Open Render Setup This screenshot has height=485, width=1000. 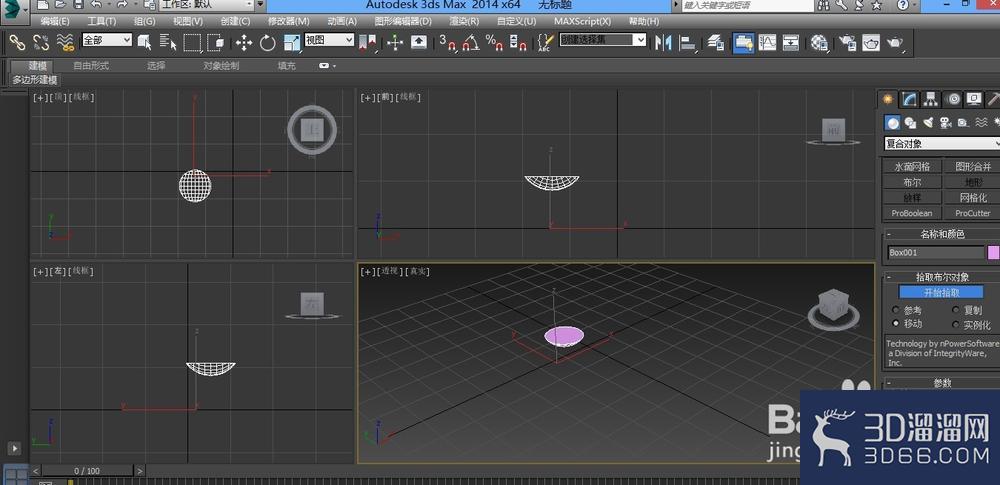[x=848, y=43]
